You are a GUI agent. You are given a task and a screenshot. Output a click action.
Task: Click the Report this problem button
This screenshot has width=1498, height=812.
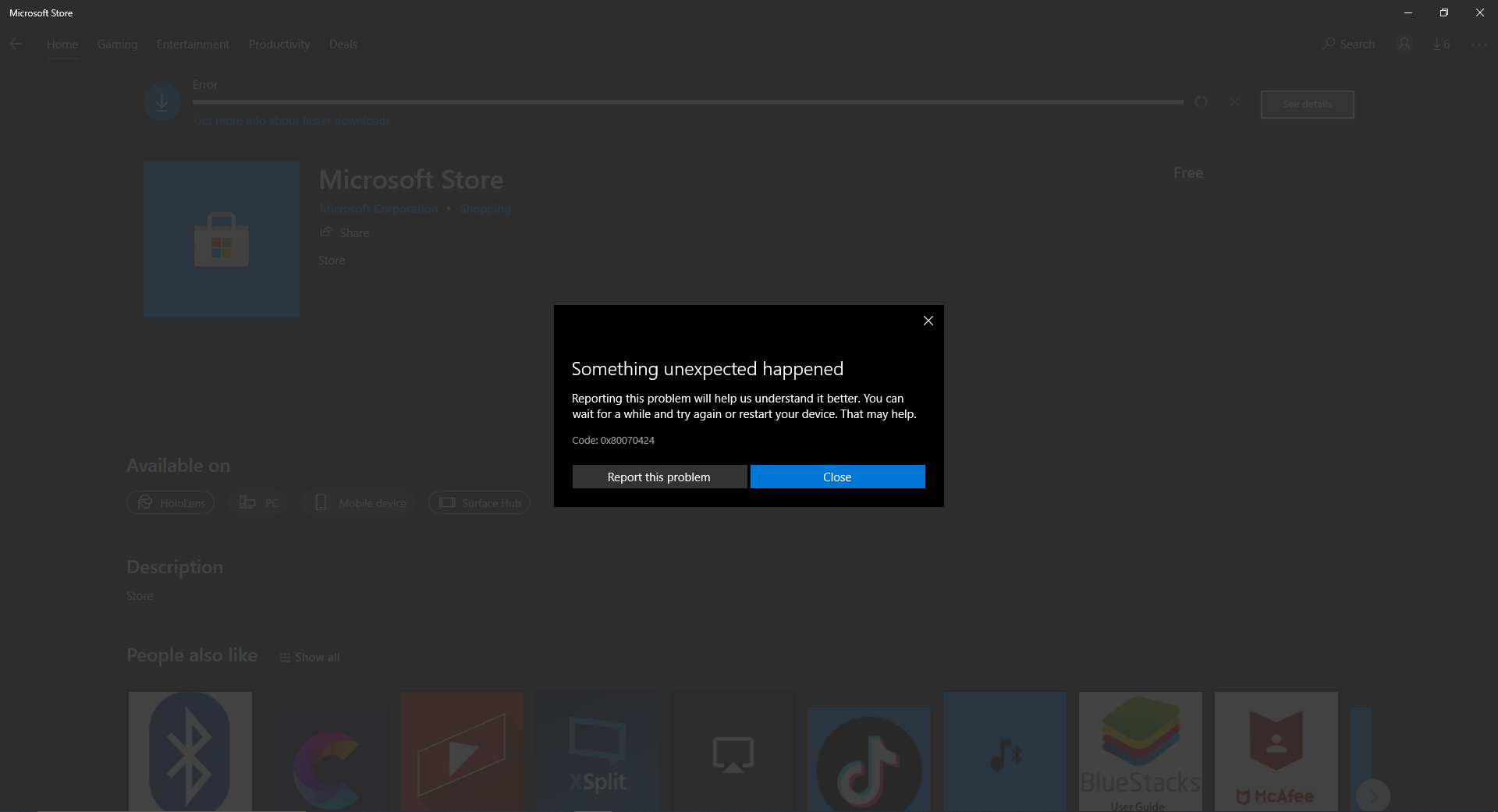pos(659,477)
